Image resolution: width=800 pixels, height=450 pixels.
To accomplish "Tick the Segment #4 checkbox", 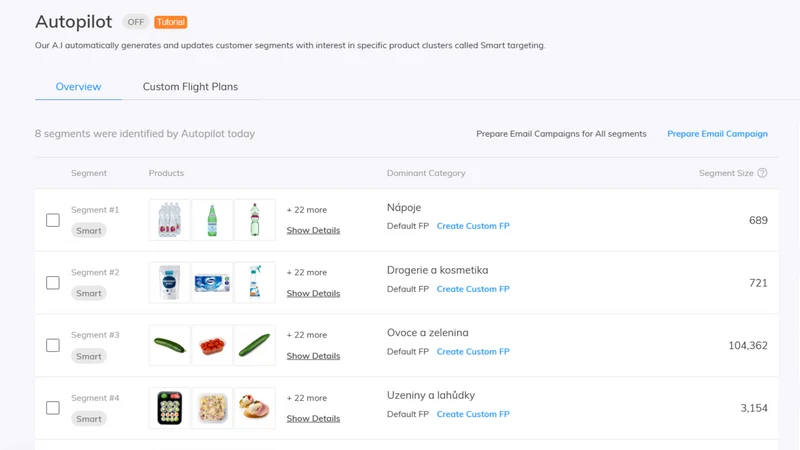I will point(53,408).
